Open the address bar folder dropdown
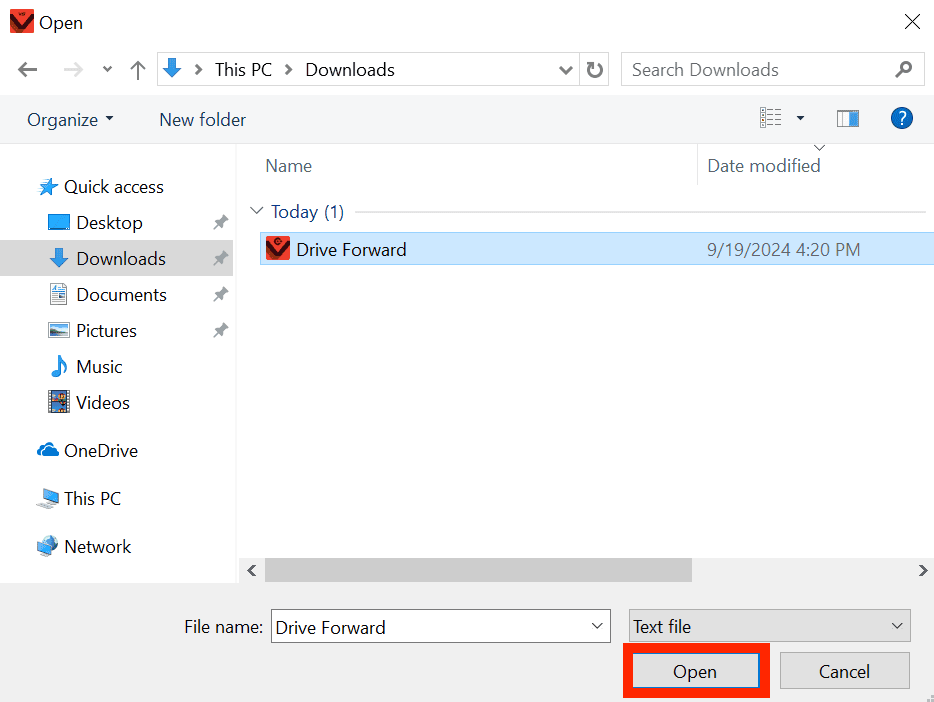Image resolution: width=934 pixels, height=702 pixels. [566, 69]
